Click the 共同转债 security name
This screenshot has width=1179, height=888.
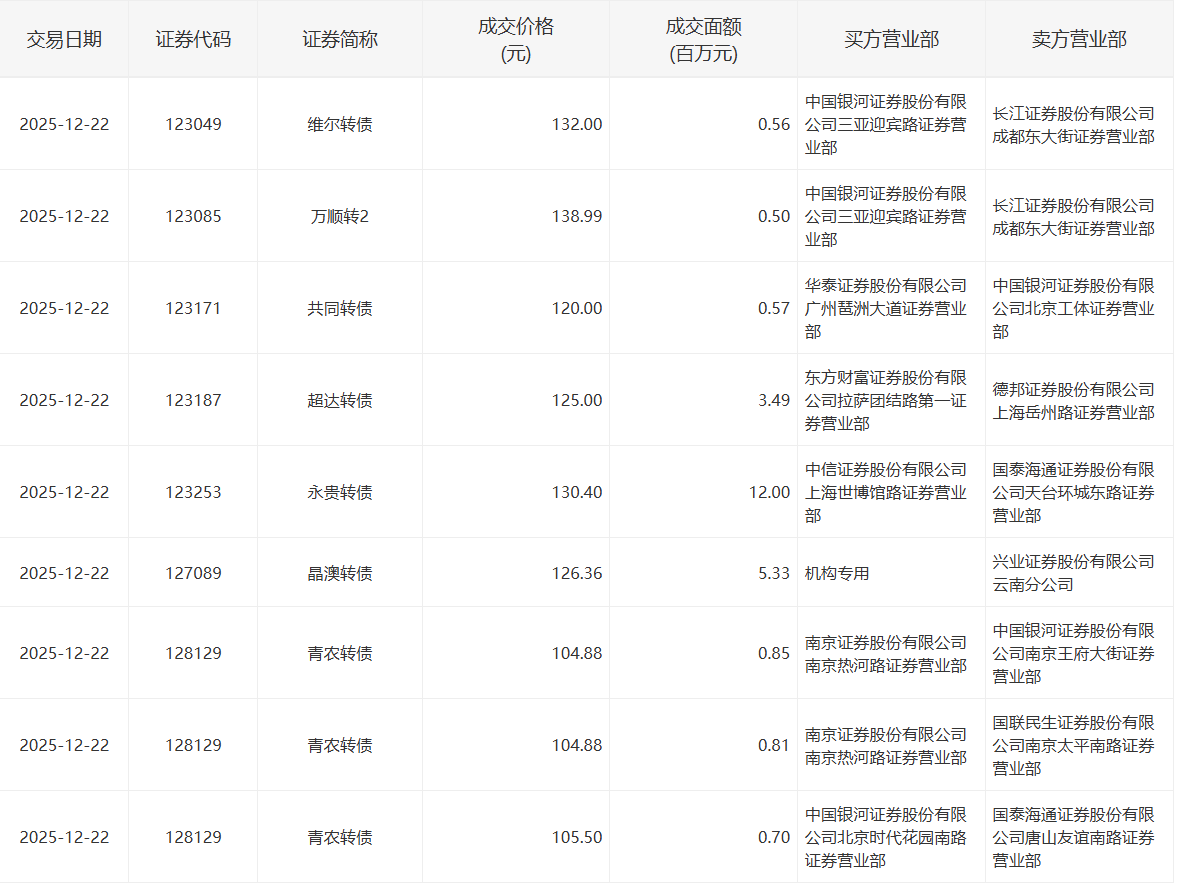[340, 309]
